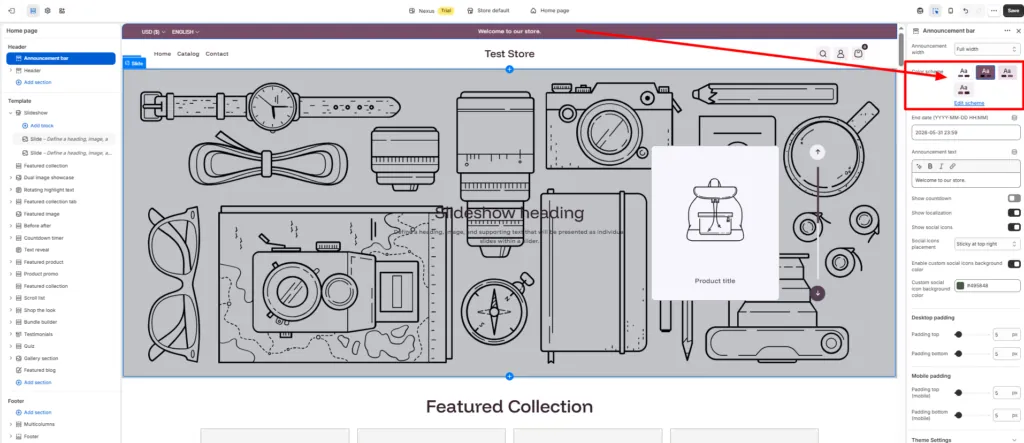Click slideshow next slide down arrow
The height and width of the screenshot is (443, 1024).
tap(817, 293)
